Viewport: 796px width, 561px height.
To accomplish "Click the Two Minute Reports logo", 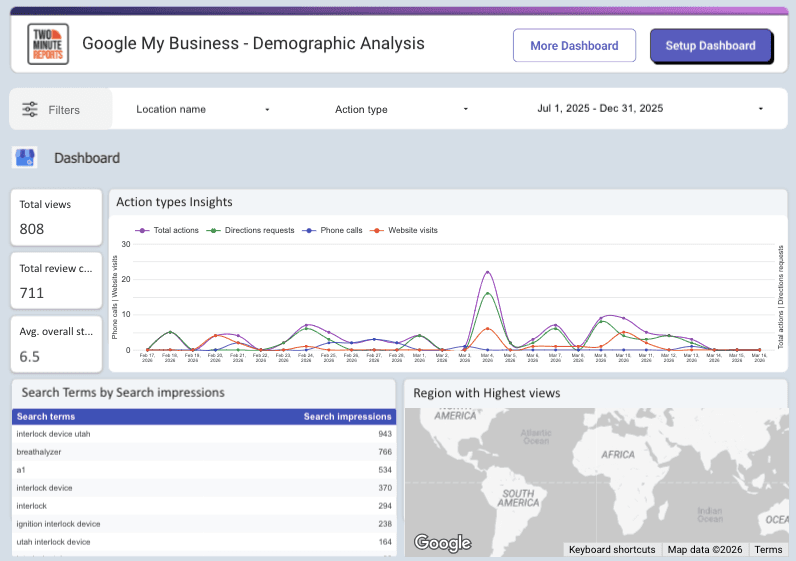I will click(48, 44).
